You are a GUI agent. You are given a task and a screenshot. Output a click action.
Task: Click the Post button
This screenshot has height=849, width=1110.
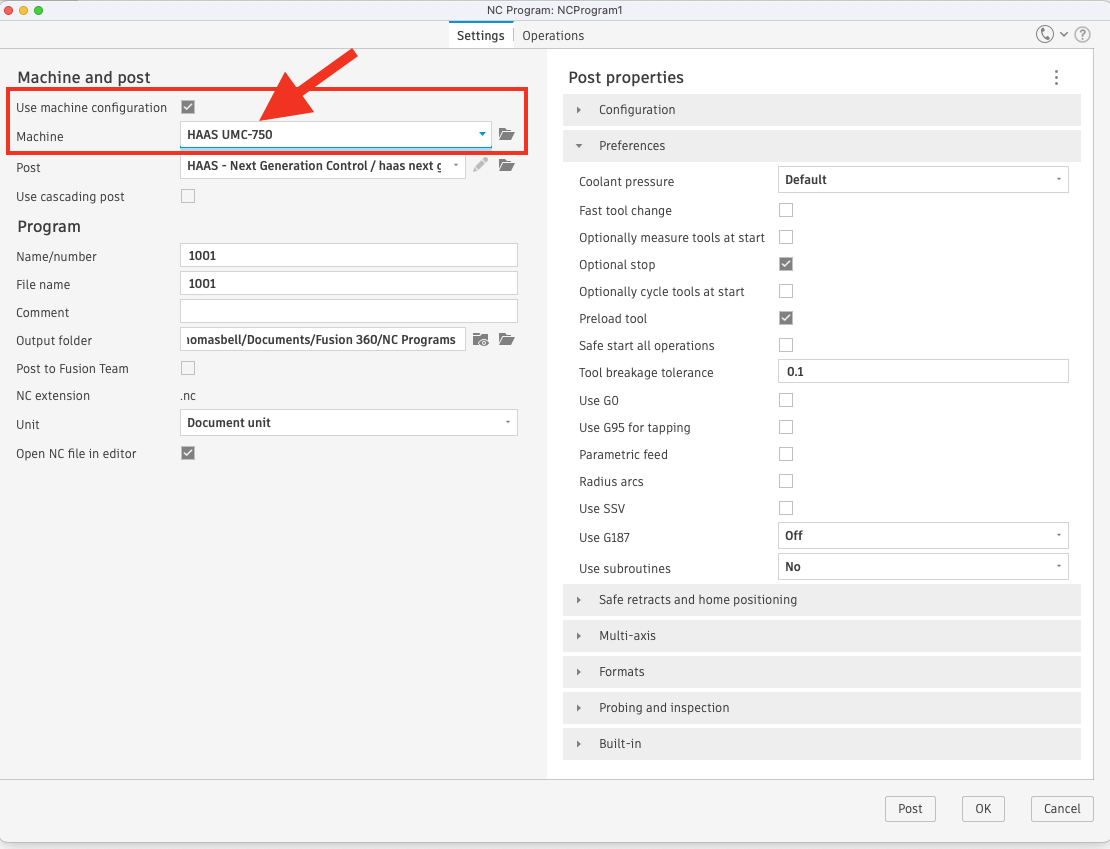910,809
